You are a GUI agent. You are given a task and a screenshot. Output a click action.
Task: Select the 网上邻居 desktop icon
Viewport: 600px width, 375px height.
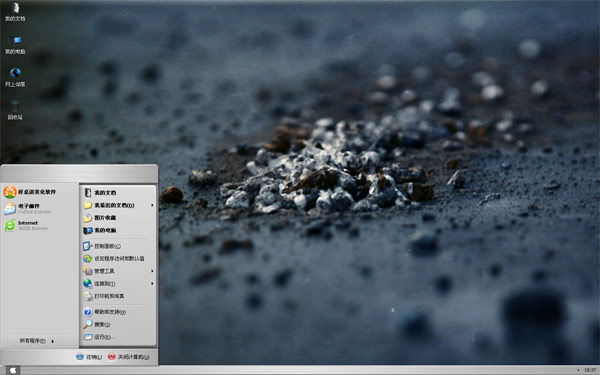[15, 77]
